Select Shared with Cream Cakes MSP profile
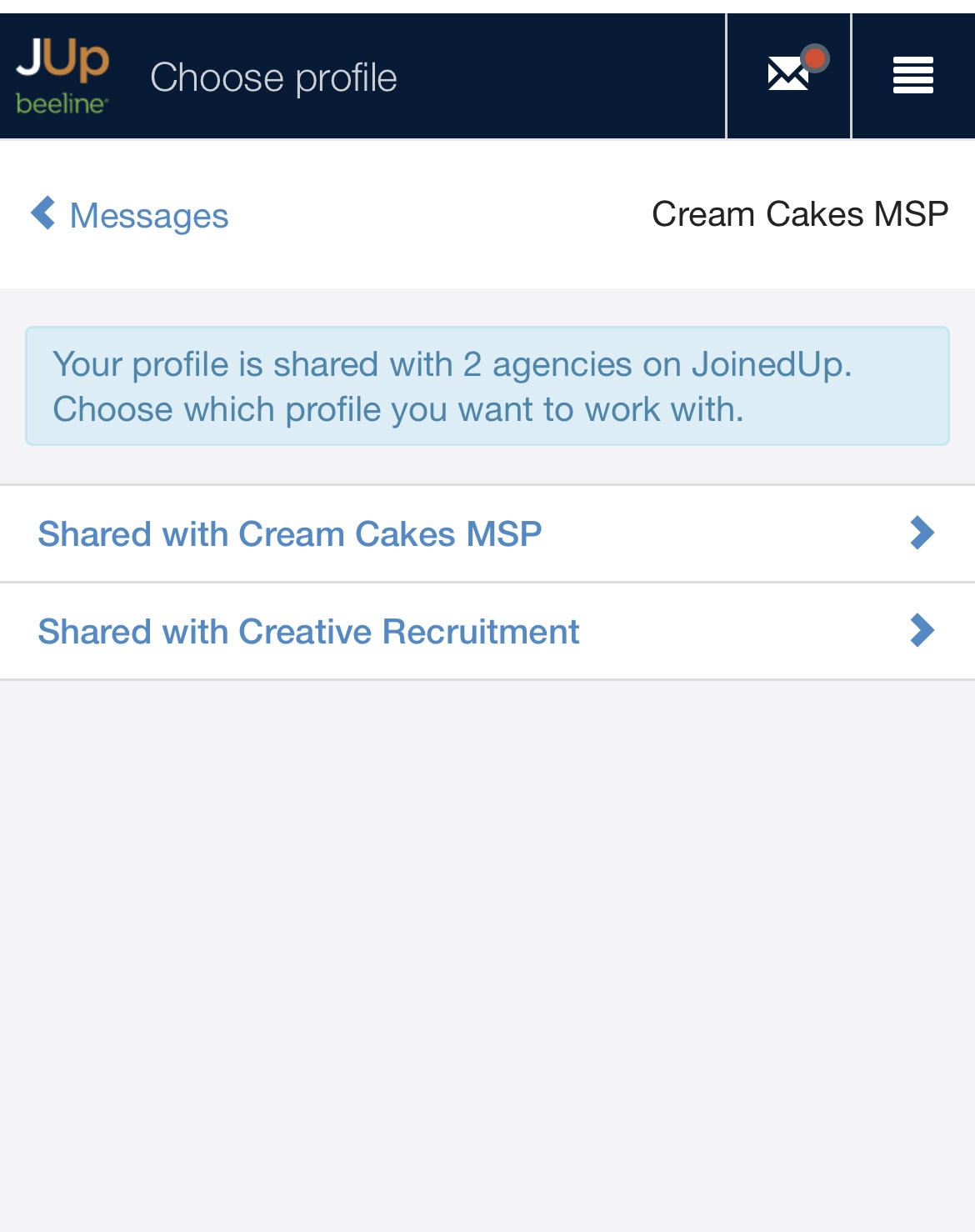This screenshot has height=1232, width=975. point(290,534)
